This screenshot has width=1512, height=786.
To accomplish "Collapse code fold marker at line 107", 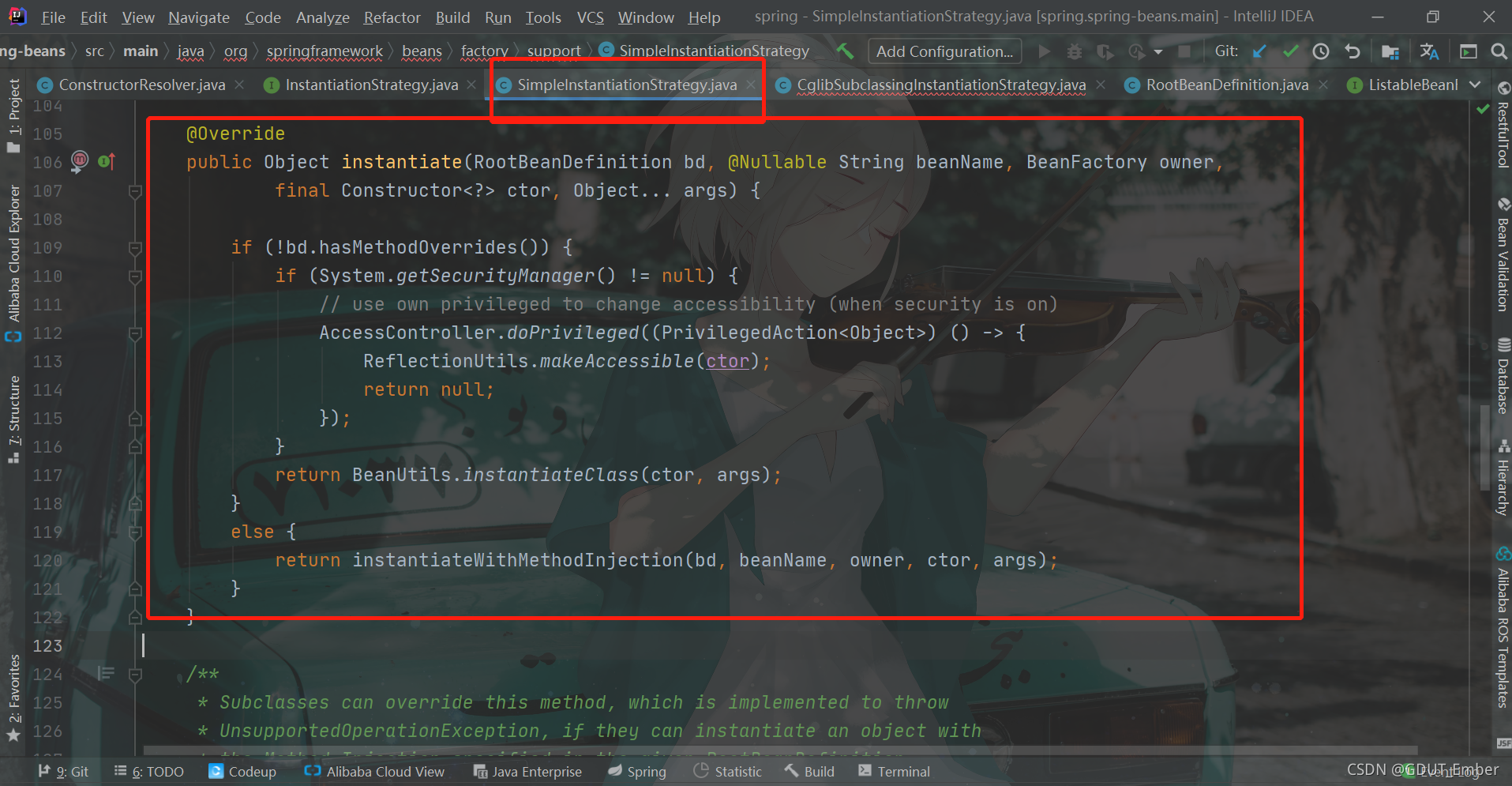I will [135, 191].
